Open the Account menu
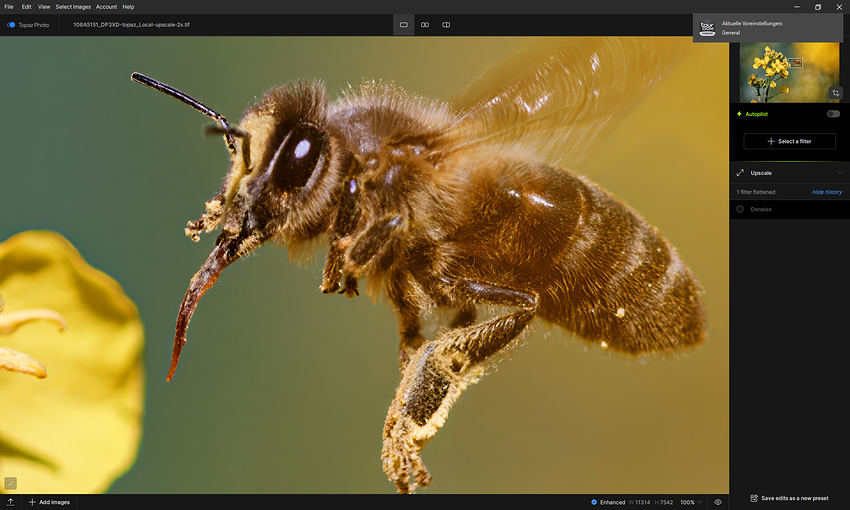Image resolution: width=850 pixels, height=510 pixels. (x=106, y=7)
